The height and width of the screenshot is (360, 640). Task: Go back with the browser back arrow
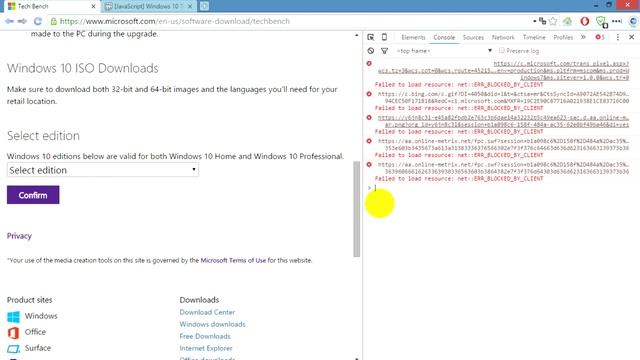point(9,21)
